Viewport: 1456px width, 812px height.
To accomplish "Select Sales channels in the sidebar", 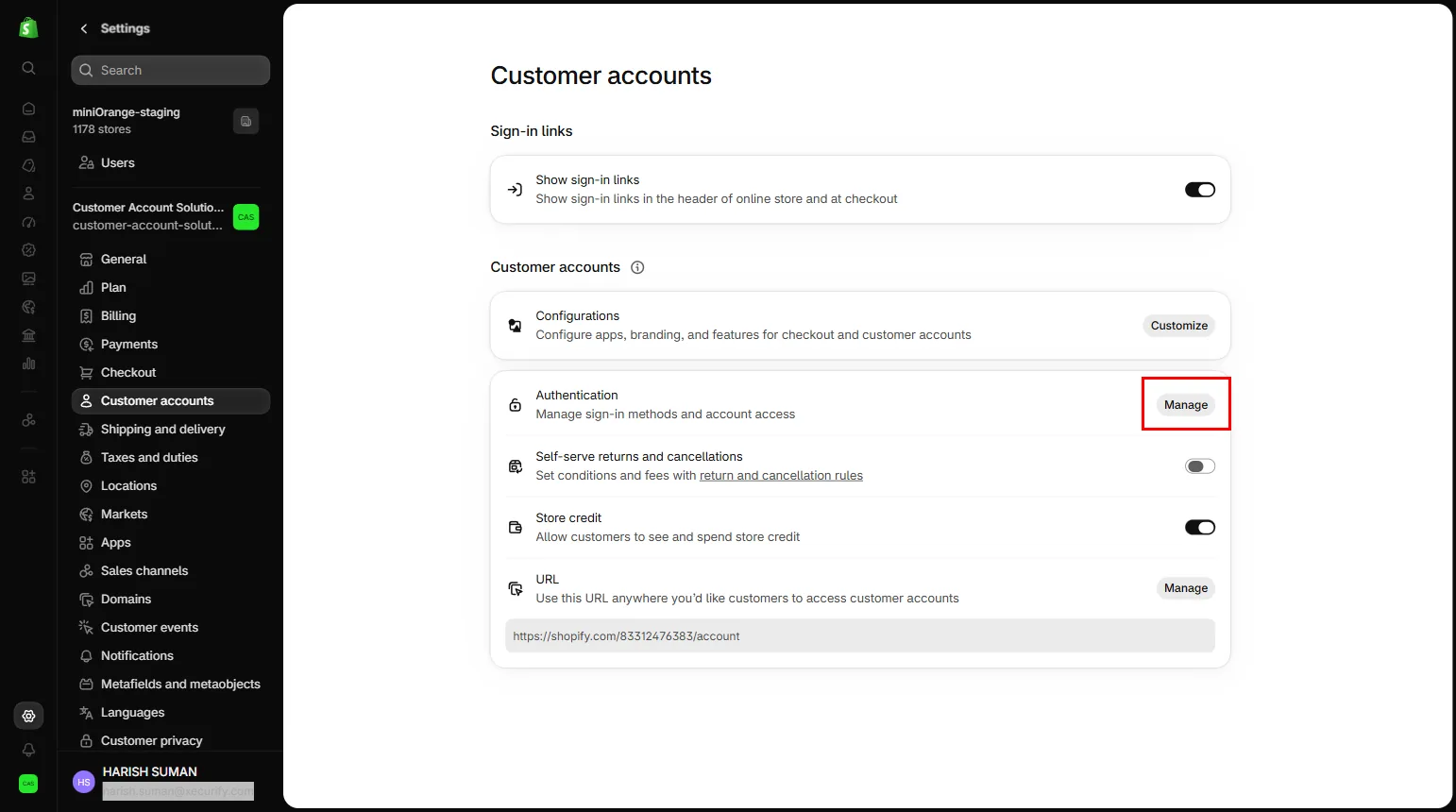I will point(171,570).
